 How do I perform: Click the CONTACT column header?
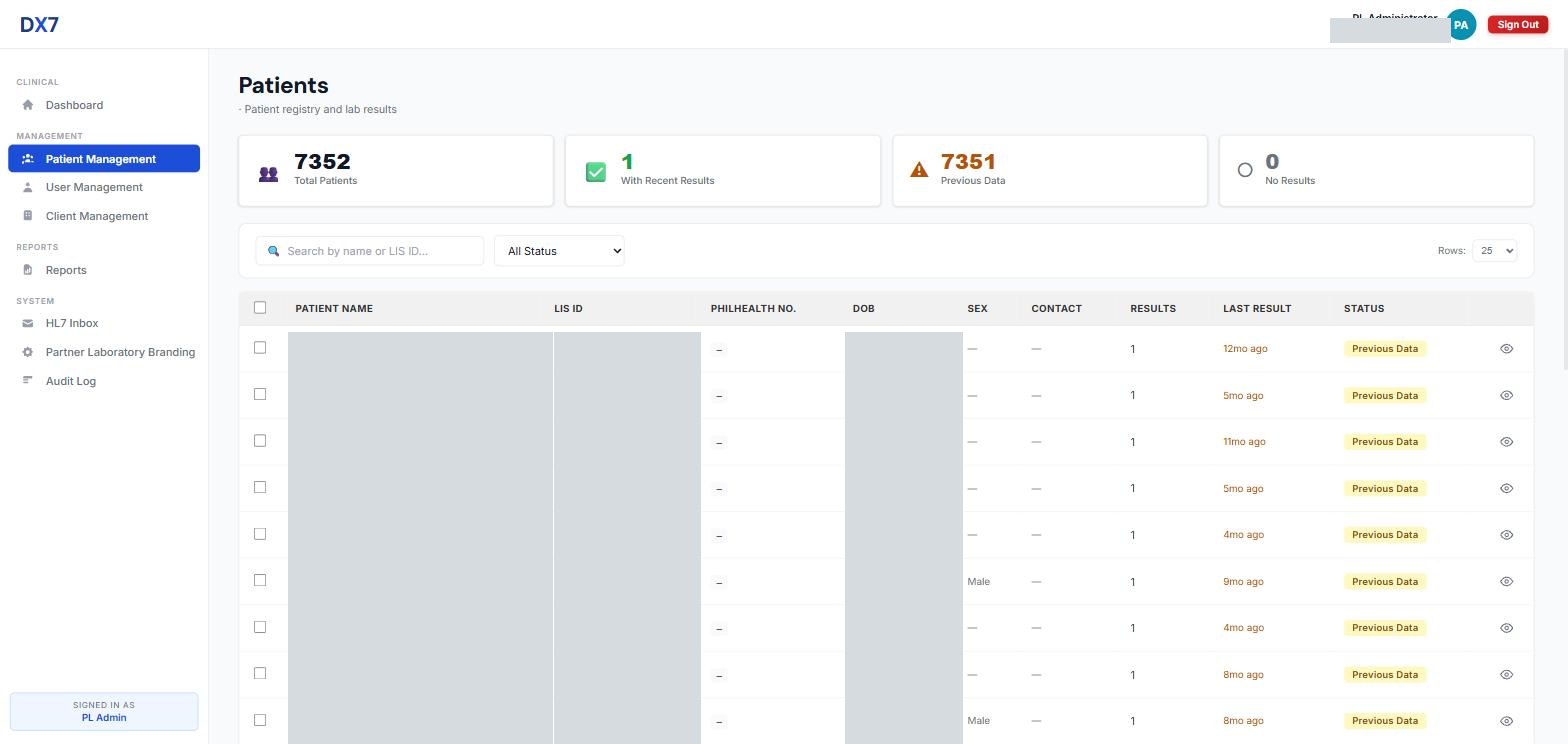pyautogui.click(x=1056, y=308)
